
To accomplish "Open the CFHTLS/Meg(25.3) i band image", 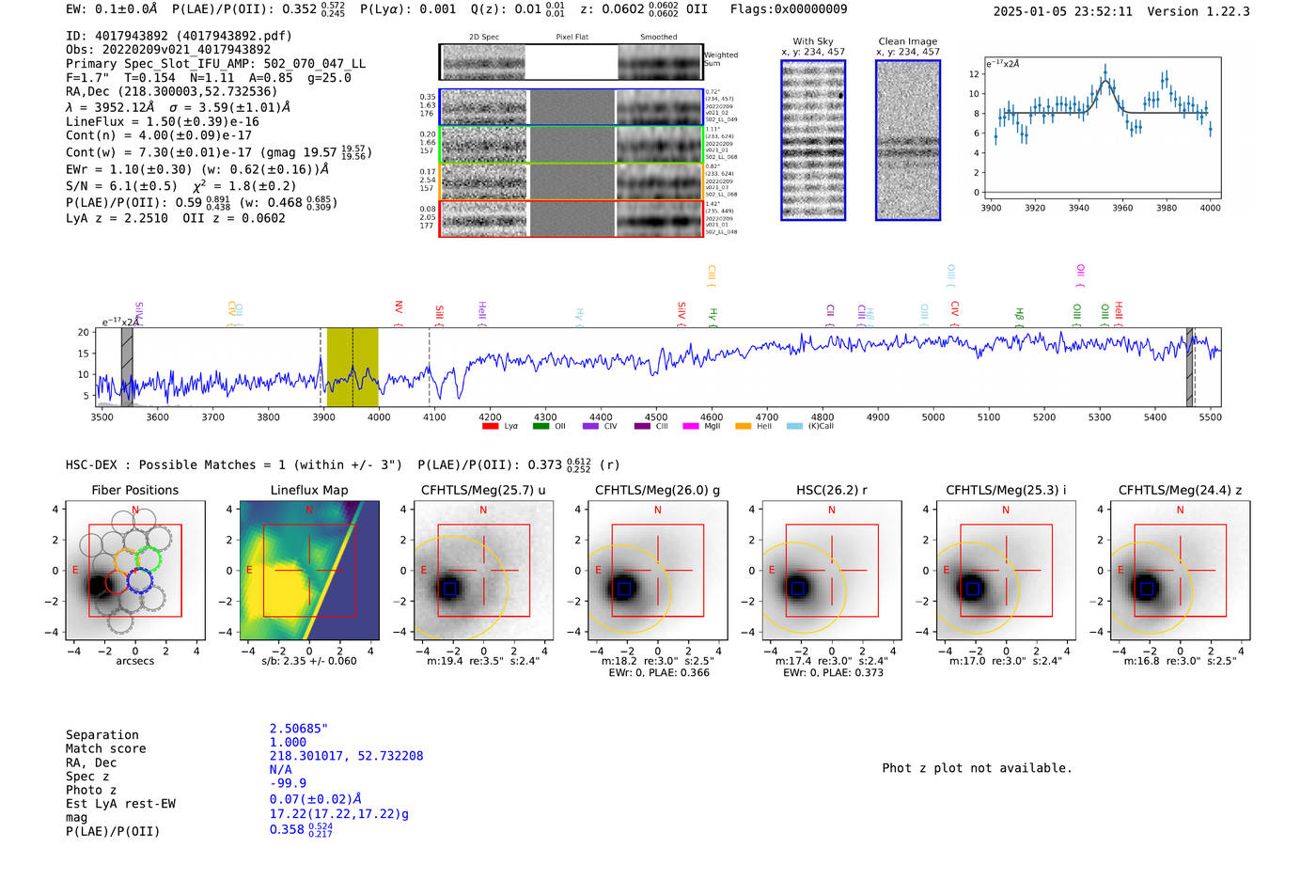I will click(x=1006, y=570).
